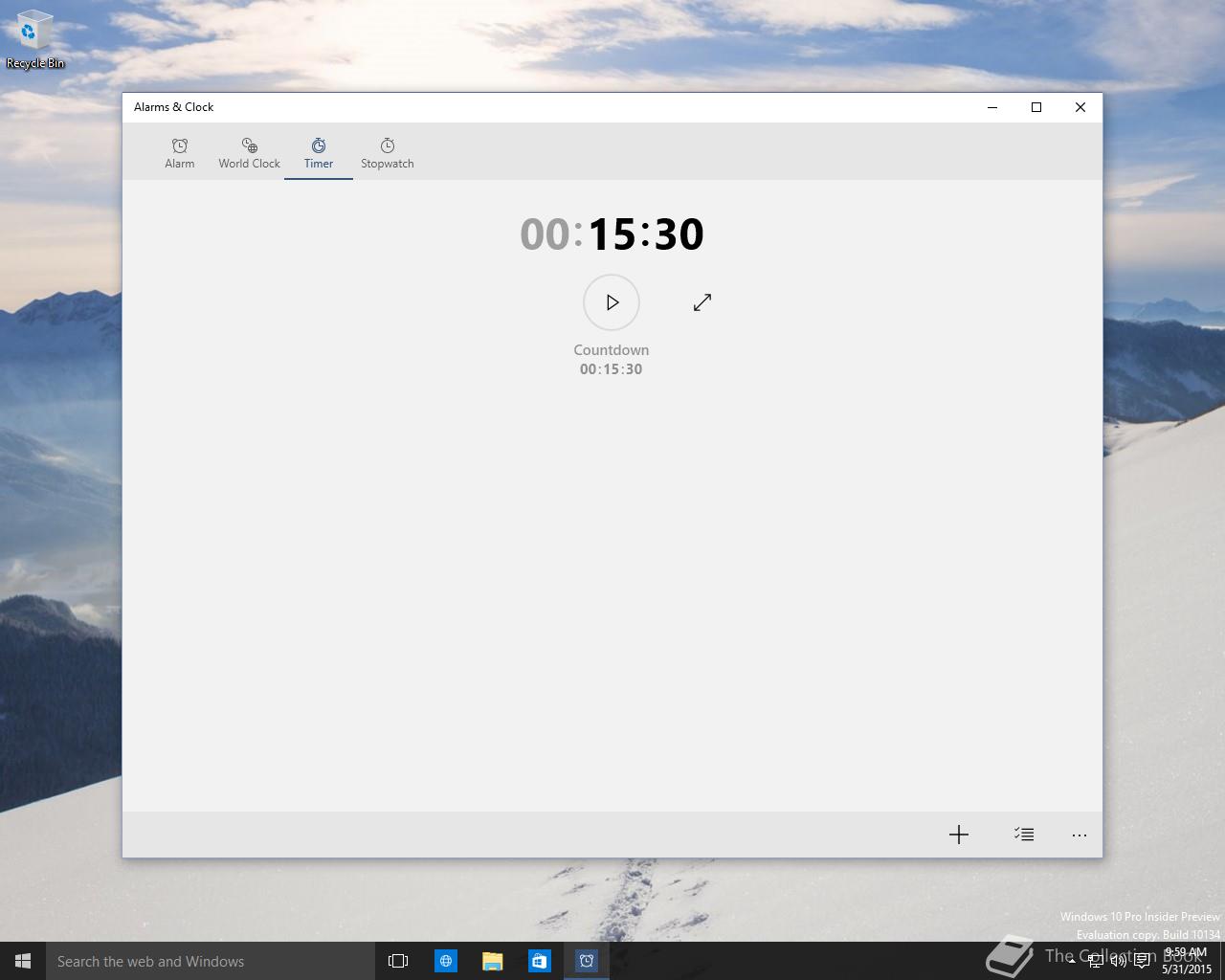Open the select timers list icon
The image size is (1225, 980).
[x=1024, y=835]
